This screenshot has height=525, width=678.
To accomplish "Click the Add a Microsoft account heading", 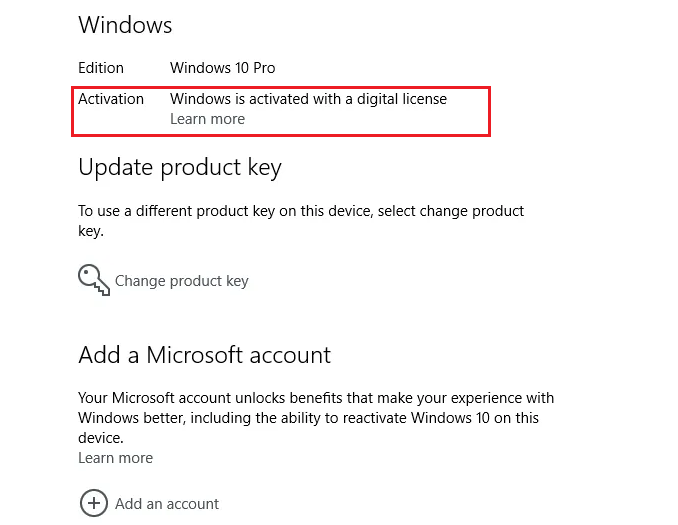I will click(x=205, y=355).
